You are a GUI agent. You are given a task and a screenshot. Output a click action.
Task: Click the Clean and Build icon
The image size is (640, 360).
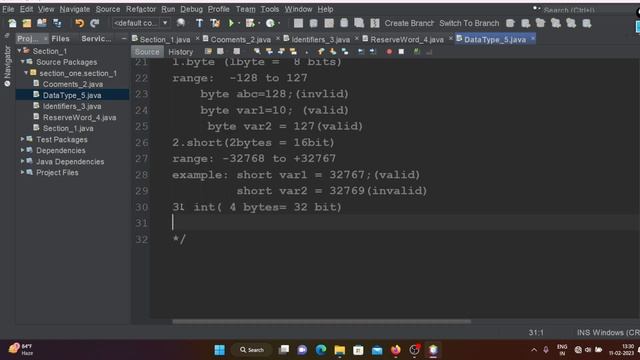point(215,23)
